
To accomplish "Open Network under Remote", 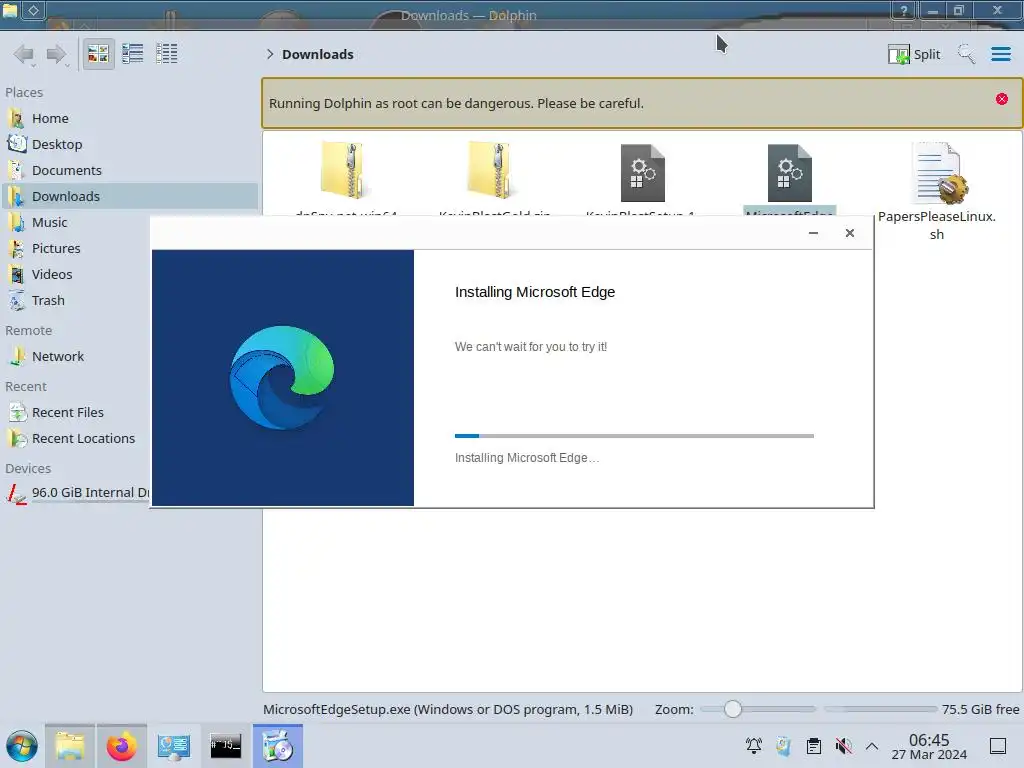I will point(76,357).
